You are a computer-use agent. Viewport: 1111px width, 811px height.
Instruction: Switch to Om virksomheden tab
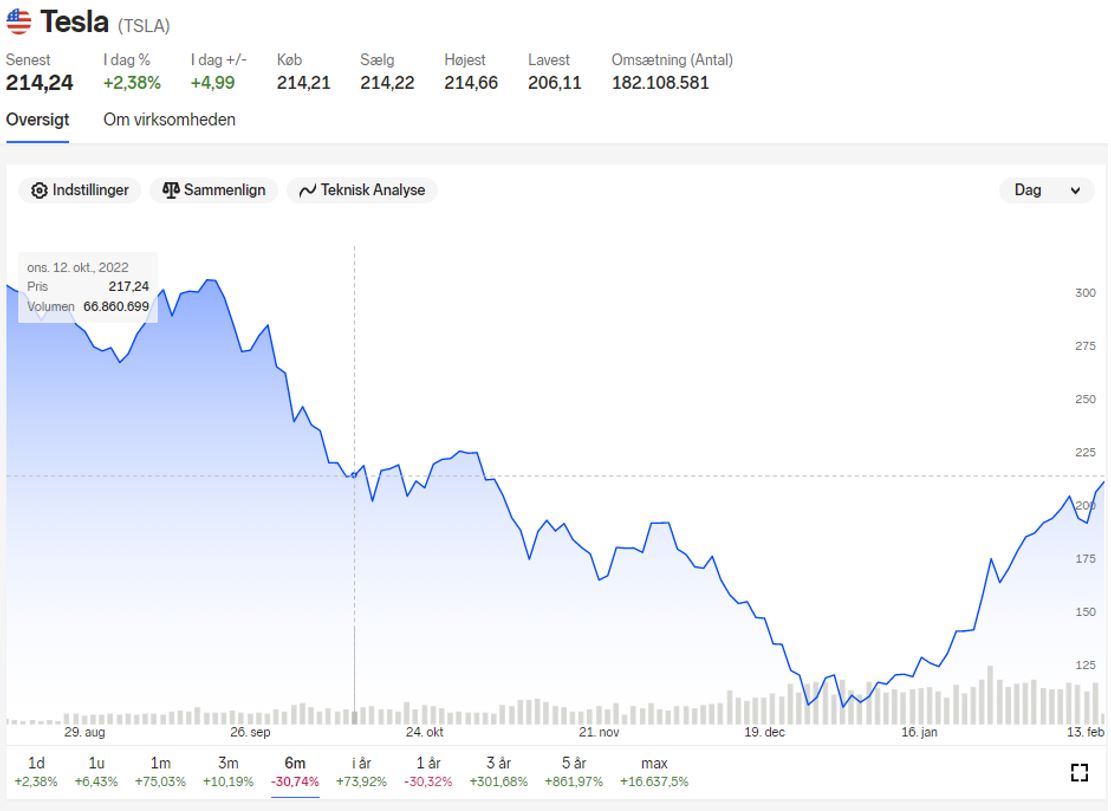tap(169, 119)
